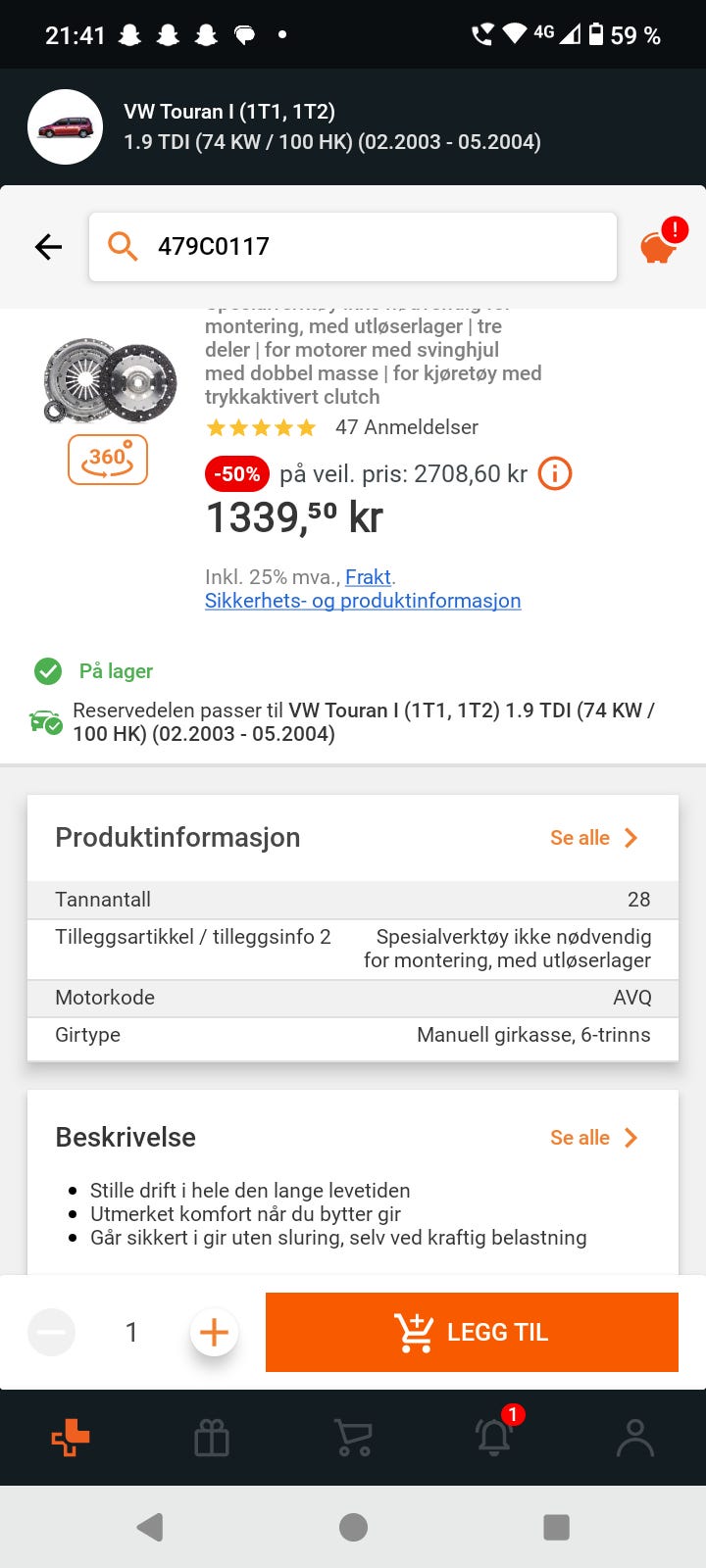Open the 47 Anmeldelser star rating
706x1568 pixels.
coord(341,427)
